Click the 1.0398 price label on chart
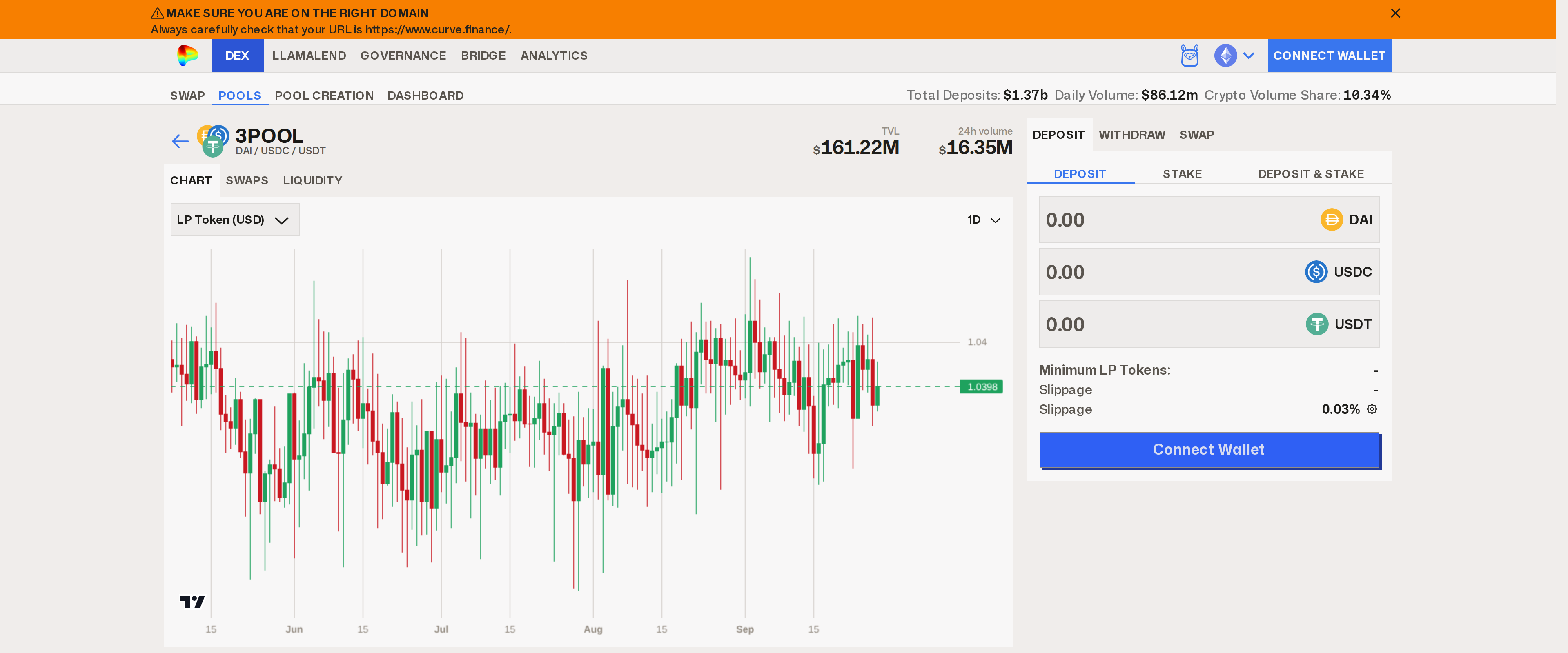Viewport: 1568px width, 653px height. 981,386
